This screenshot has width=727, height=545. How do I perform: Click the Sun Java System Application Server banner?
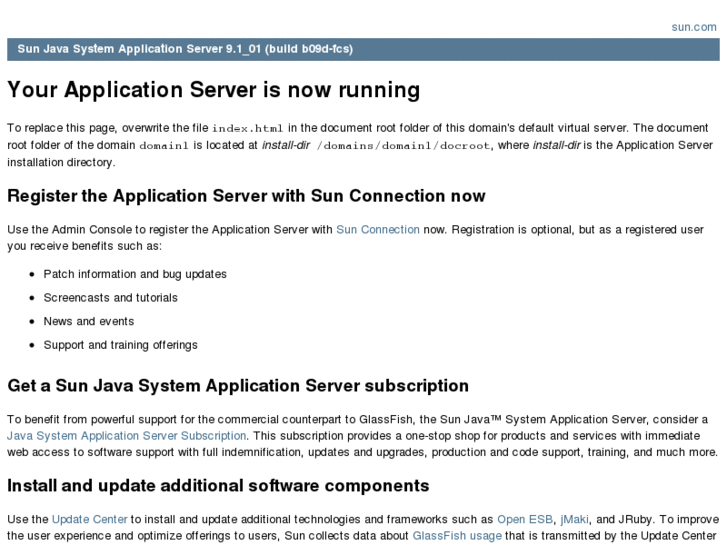(185, 49)
